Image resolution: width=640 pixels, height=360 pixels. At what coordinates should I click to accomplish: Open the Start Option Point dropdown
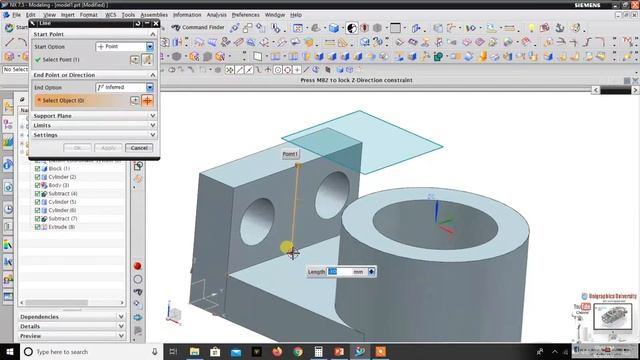coord(150,47)
